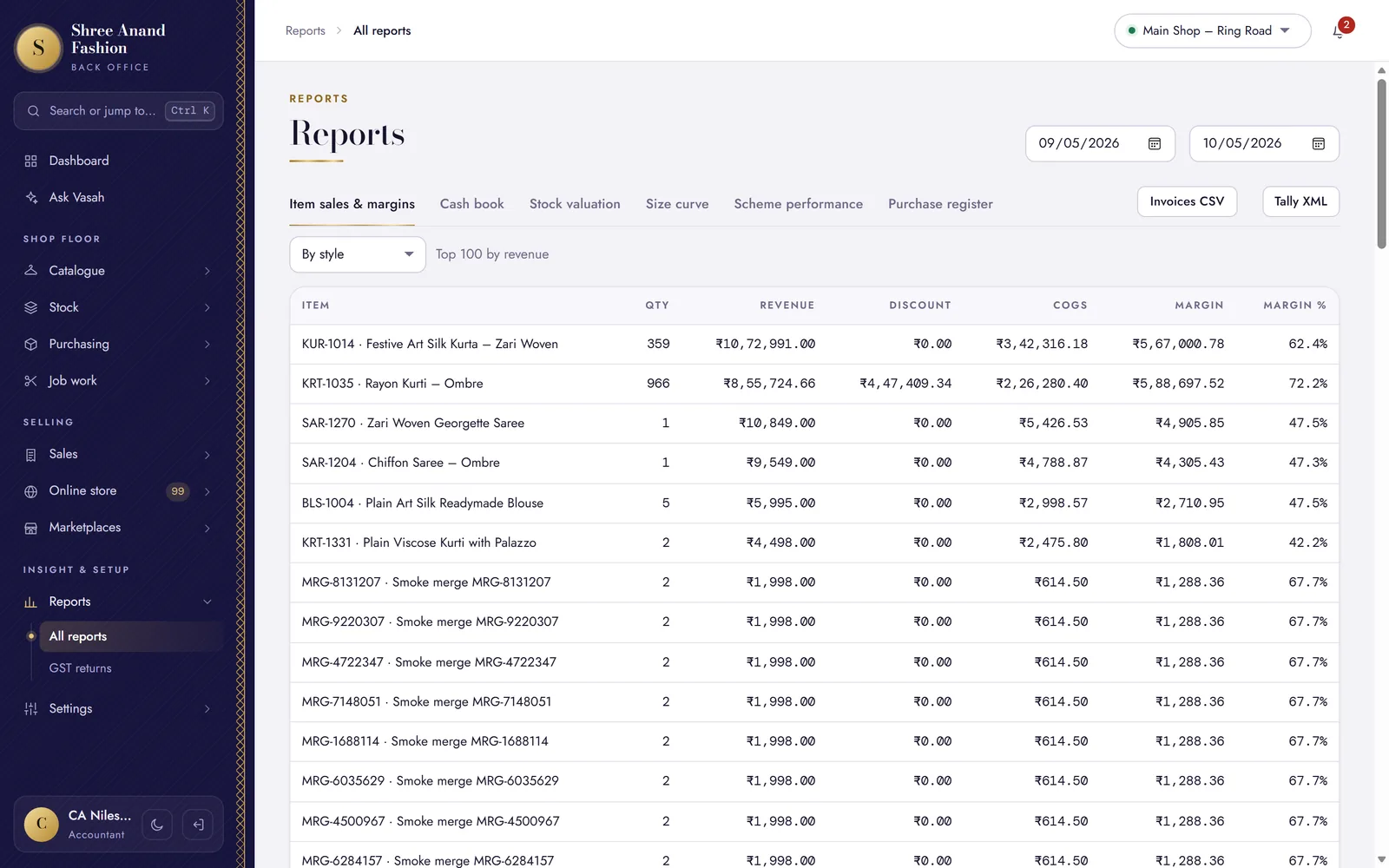Open Main Shop – Ring Road dropdown
The height and width of the screenshot is (868, 1389).
tap(1212, 31)
